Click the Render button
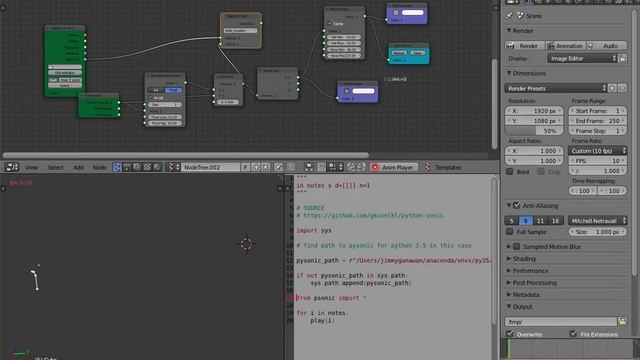Viewport: 640px width, 360px height. [x=524, y=46]
